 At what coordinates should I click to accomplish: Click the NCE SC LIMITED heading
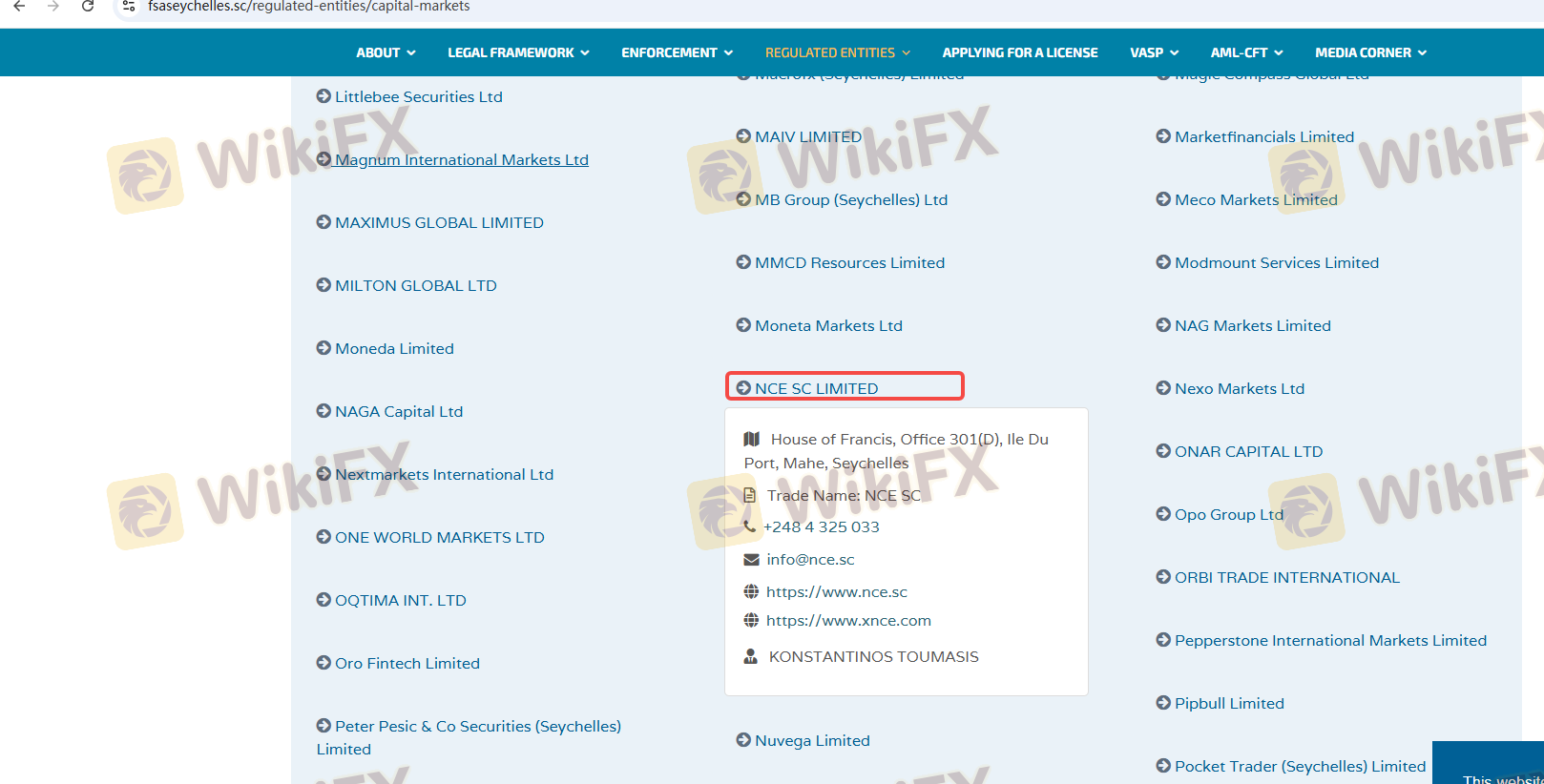(817, 388)
